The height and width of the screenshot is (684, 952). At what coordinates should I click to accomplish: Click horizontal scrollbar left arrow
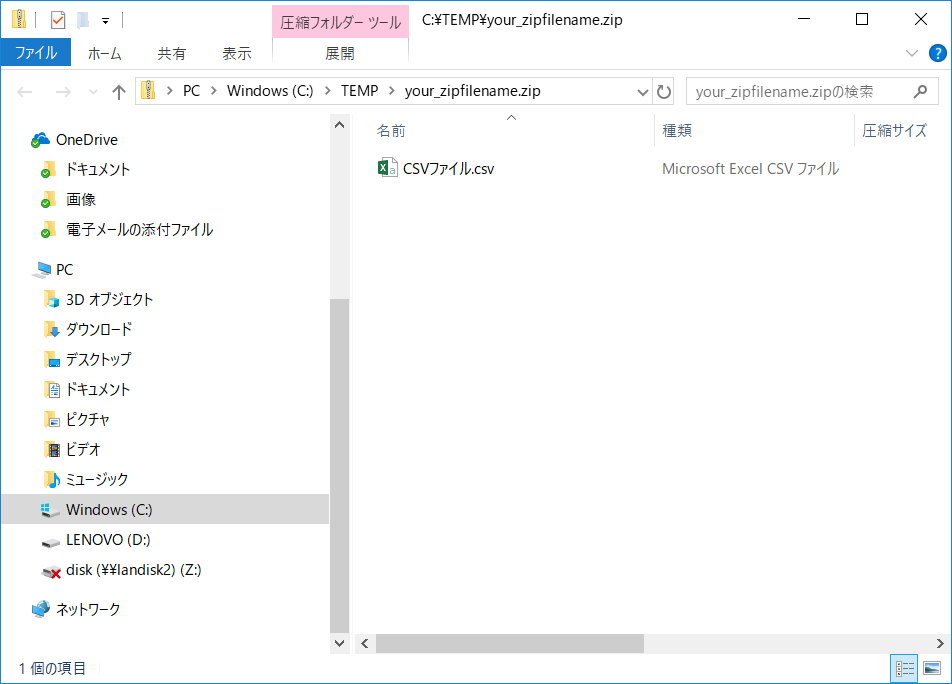(x=365, y=643)
